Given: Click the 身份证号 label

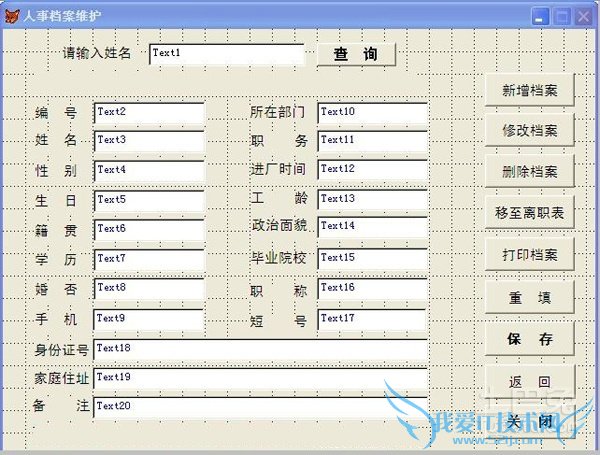Looking at the screenshot, I should click(x=62, y=349).
